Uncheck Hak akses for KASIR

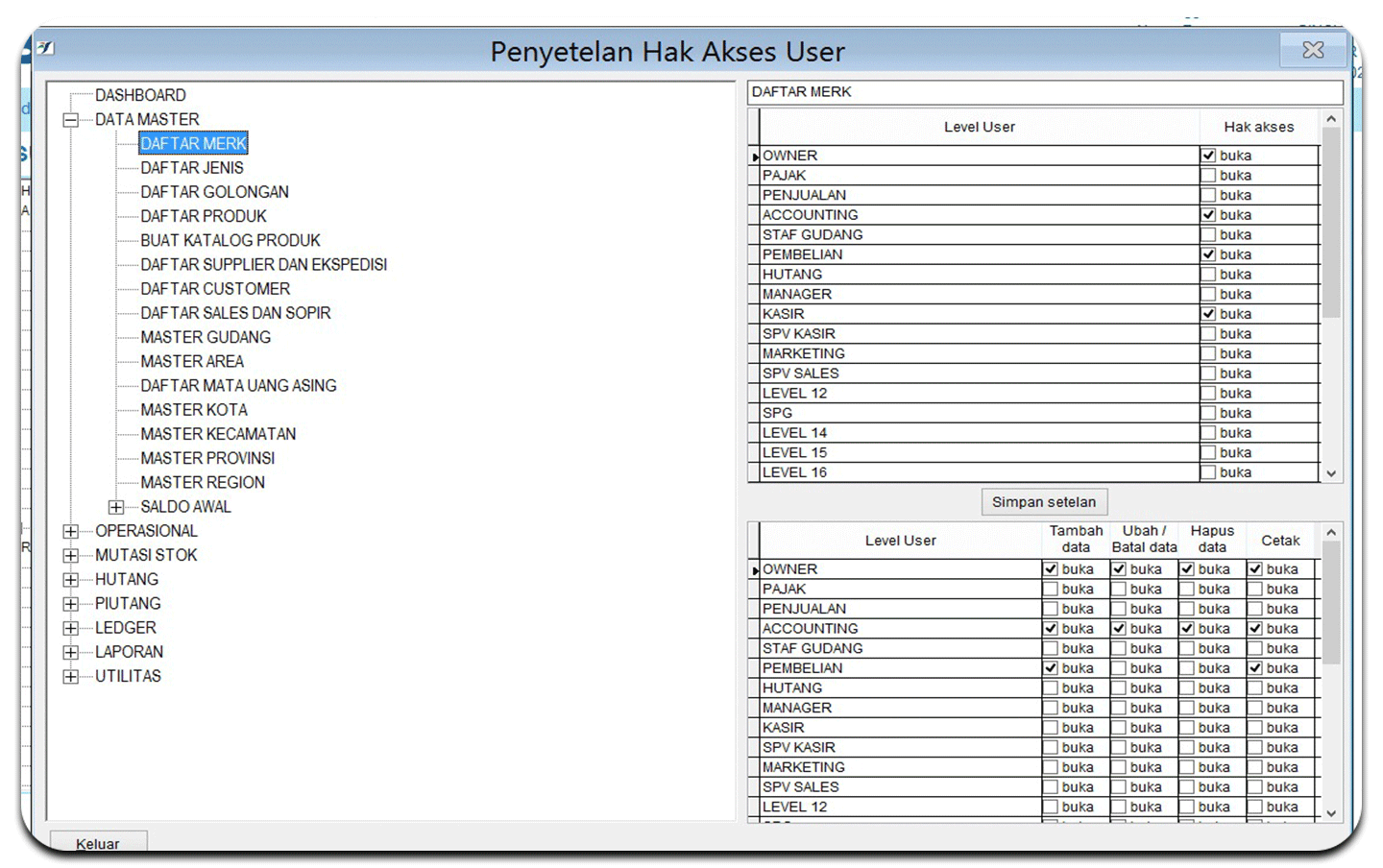coord(1208,314)
